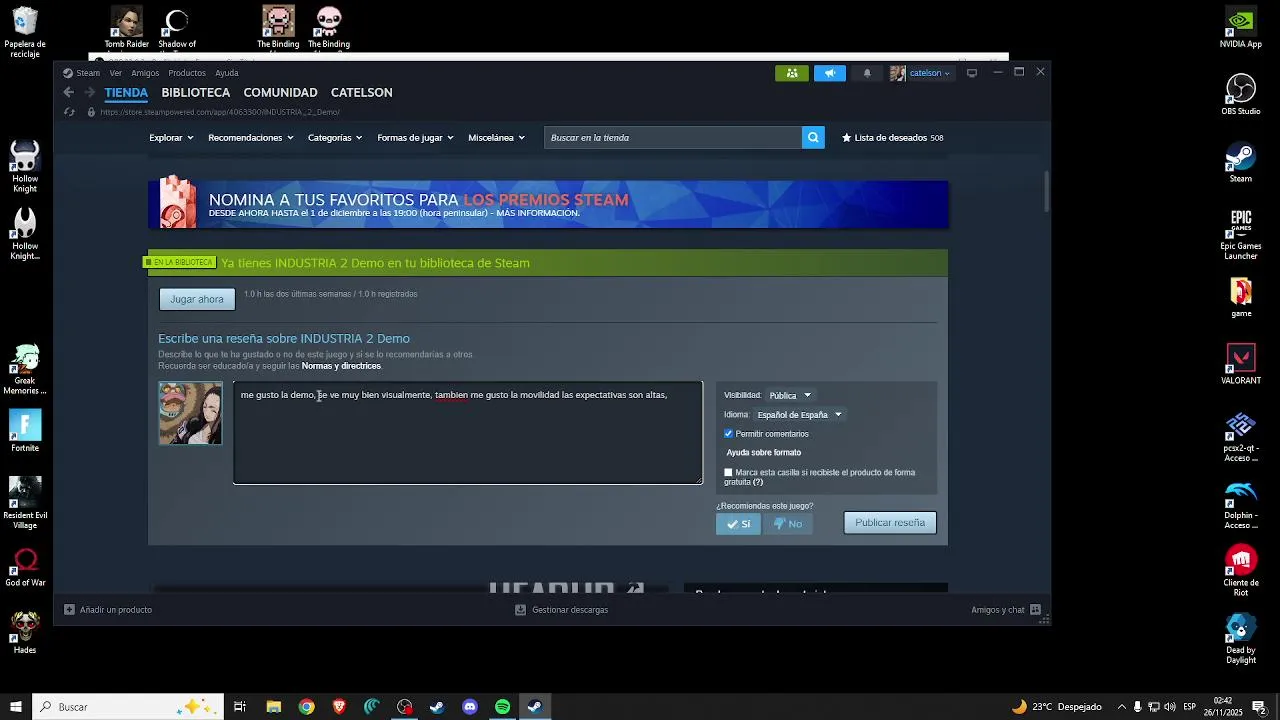Image resolution: width=1280 pixels, height=720 pixels.
Task: Open the Amigos menu
Action: [145, 73]
